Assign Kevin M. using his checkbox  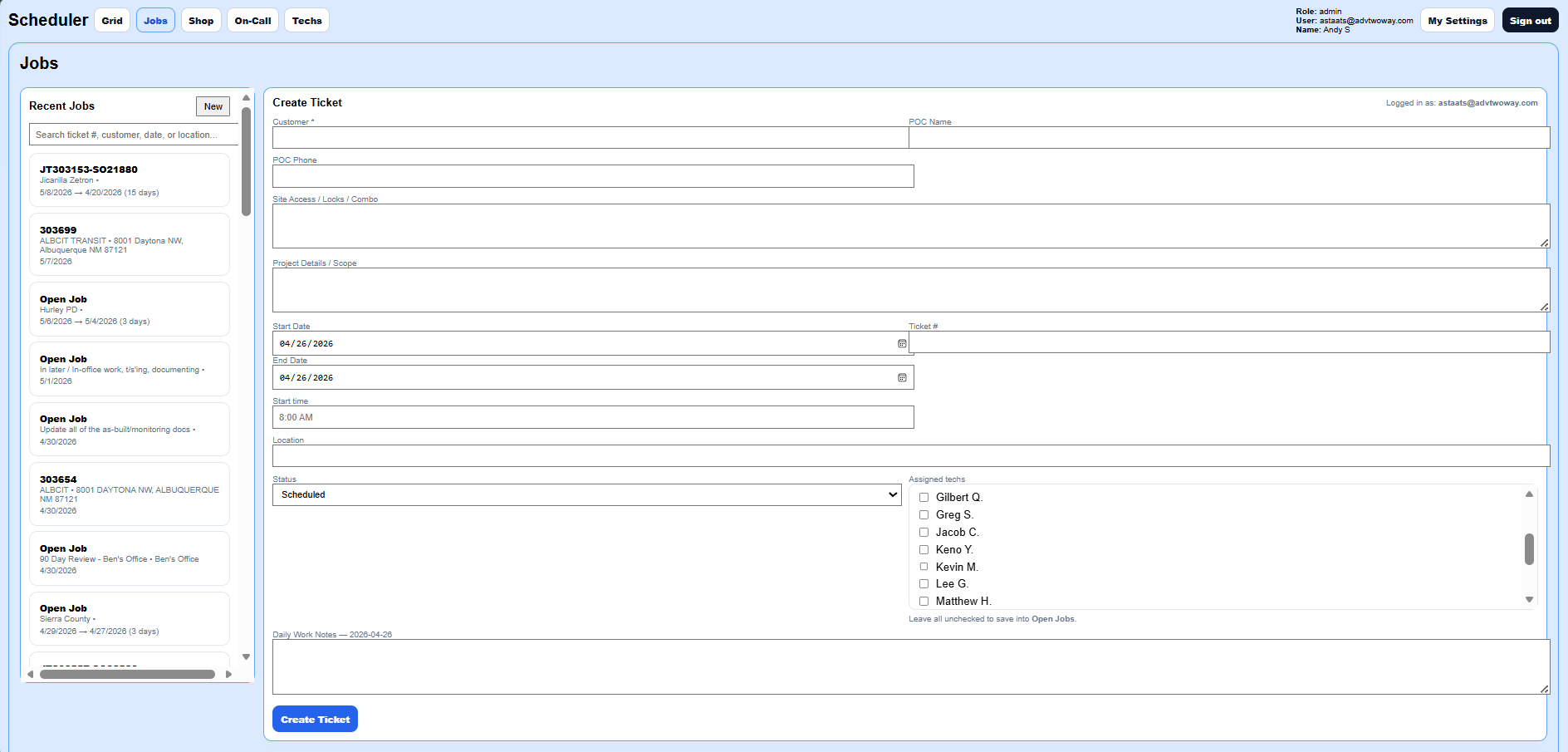[924, 566]
